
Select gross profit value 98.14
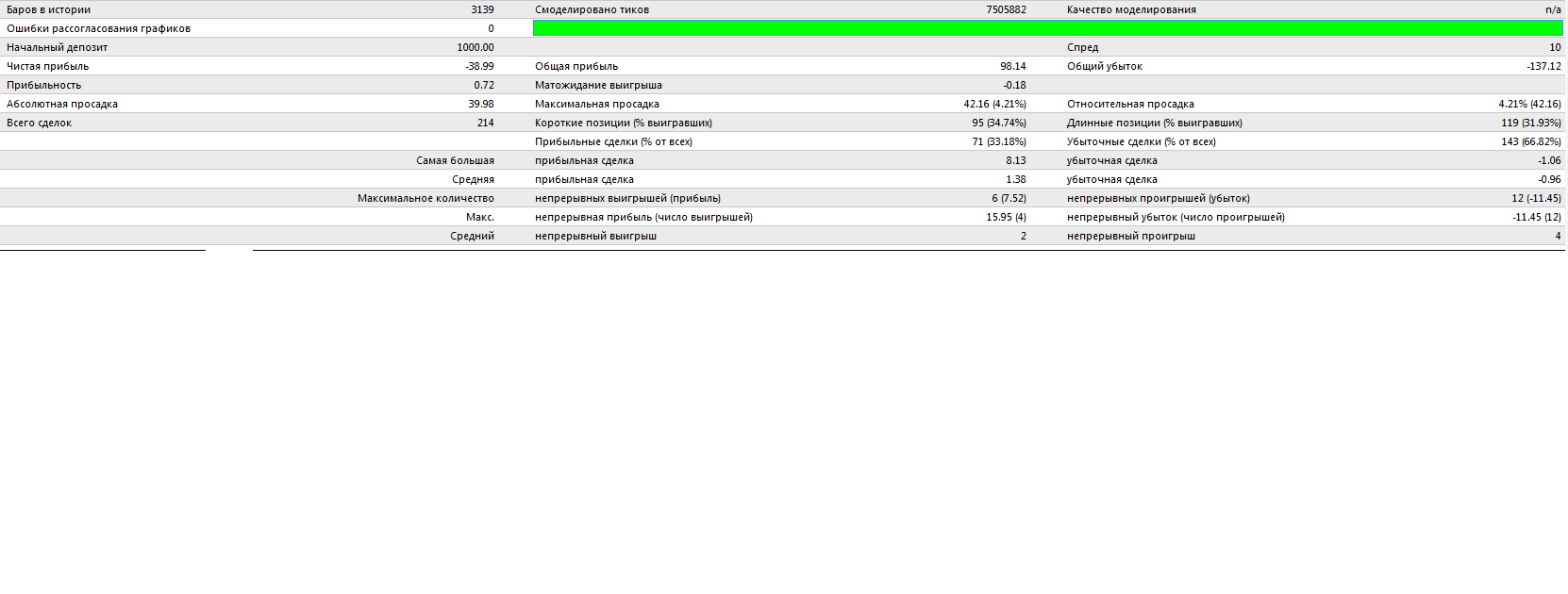(x=1013, y=66)
